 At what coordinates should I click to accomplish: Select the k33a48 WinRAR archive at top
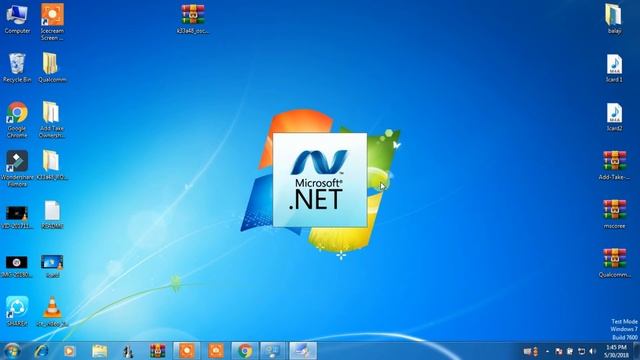(x=193, y=19)
